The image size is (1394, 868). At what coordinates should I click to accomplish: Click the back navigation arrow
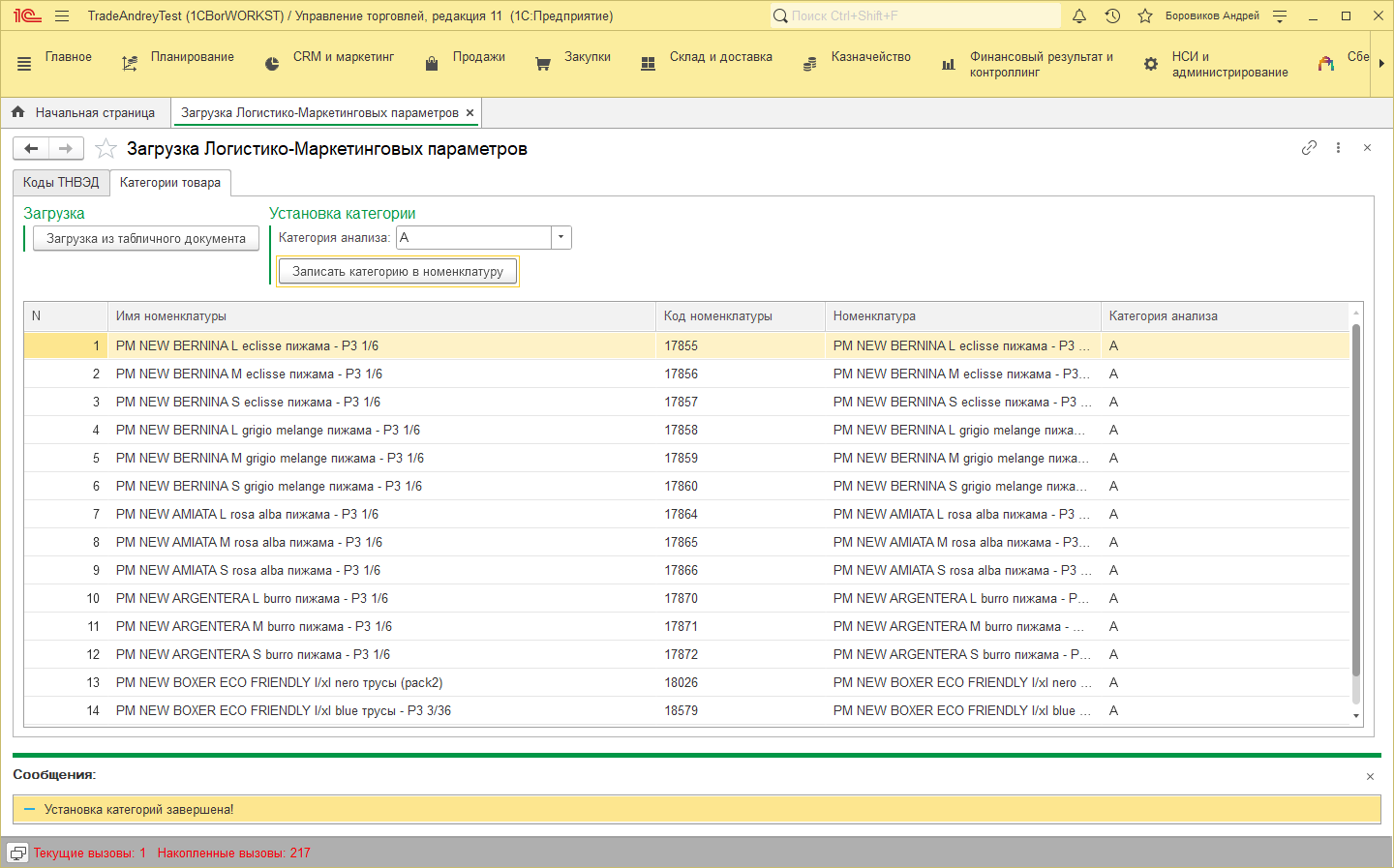[x=31, y=148]
